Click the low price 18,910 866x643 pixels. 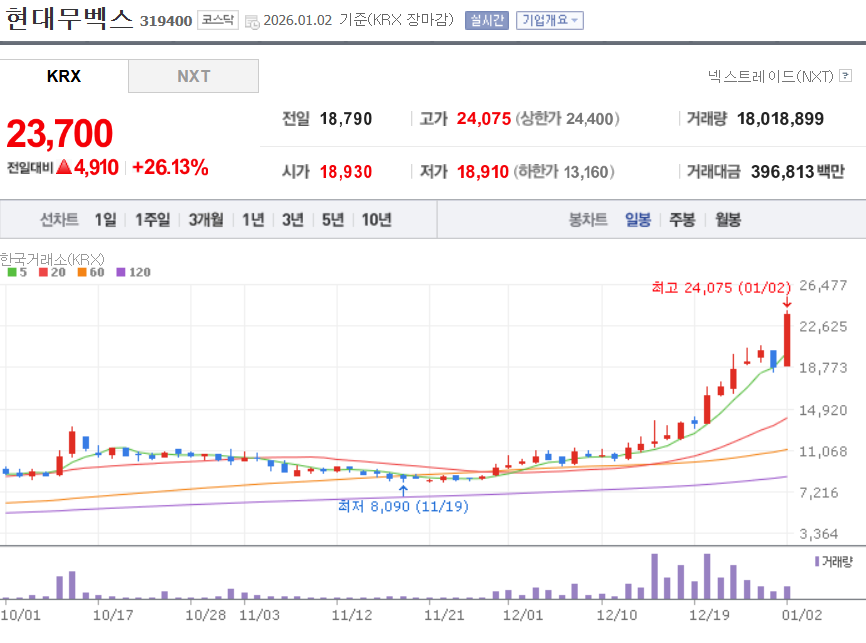coord(483,172)
